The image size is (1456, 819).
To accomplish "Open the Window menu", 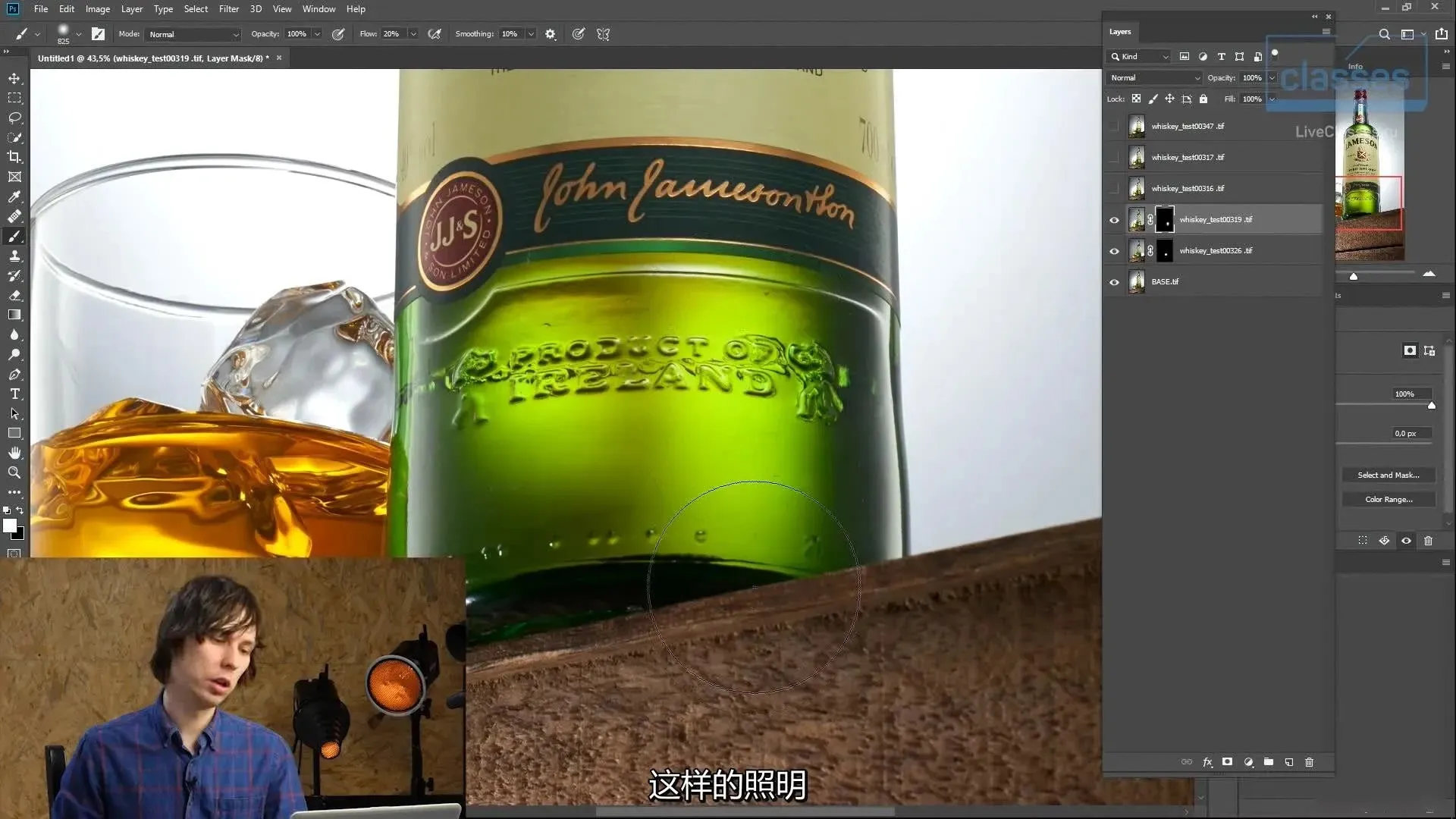I will pyautogui.click(x=318, y=9).
